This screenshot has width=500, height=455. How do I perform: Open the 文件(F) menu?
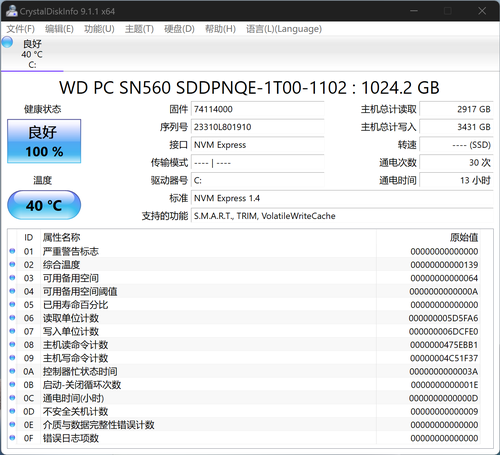21,29
